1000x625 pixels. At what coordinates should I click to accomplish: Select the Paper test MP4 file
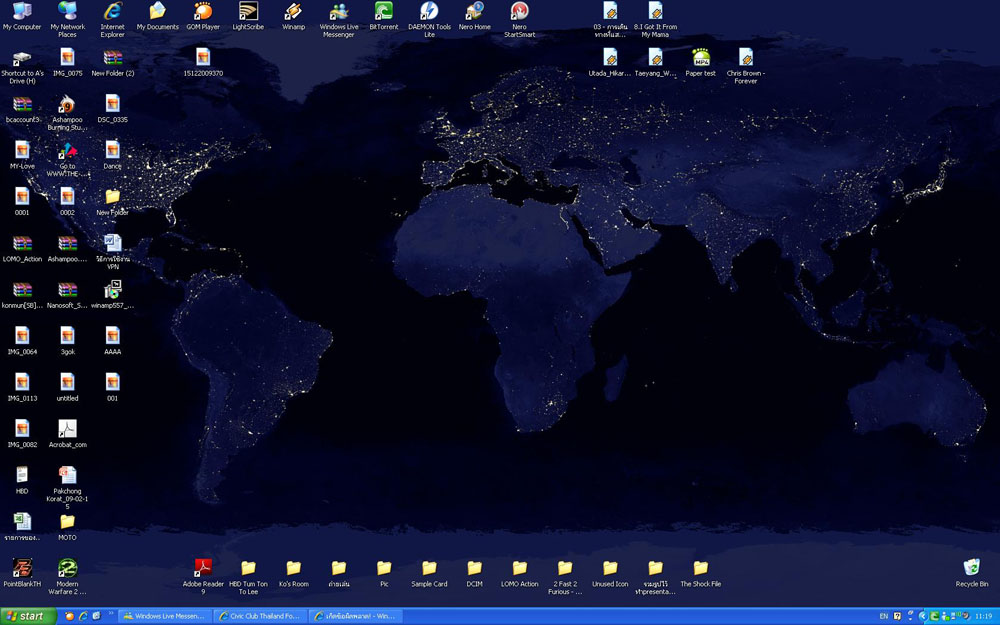(700, 58)
